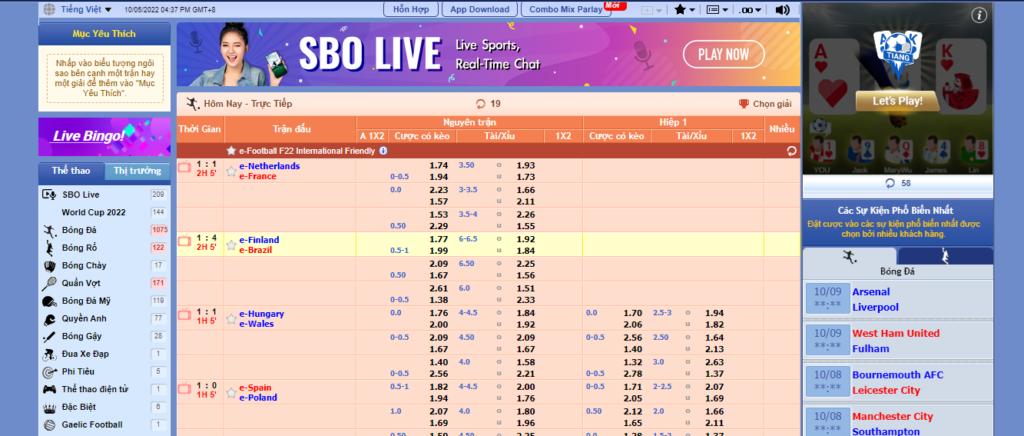Click the Nhiều column header
Viewport: 1024px width, 436px height.
click(782, 129)
